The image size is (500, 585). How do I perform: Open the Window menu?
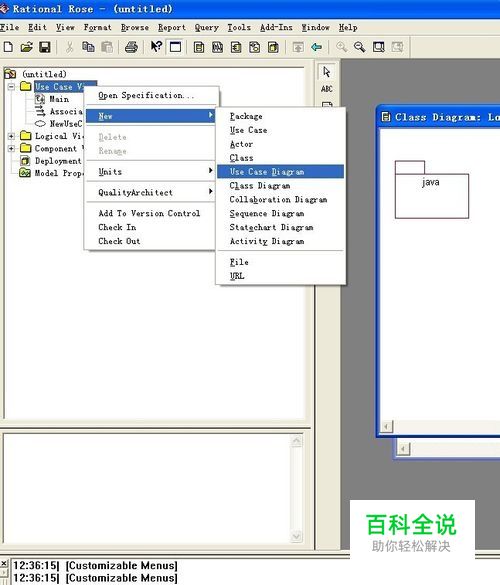point(316,28)
